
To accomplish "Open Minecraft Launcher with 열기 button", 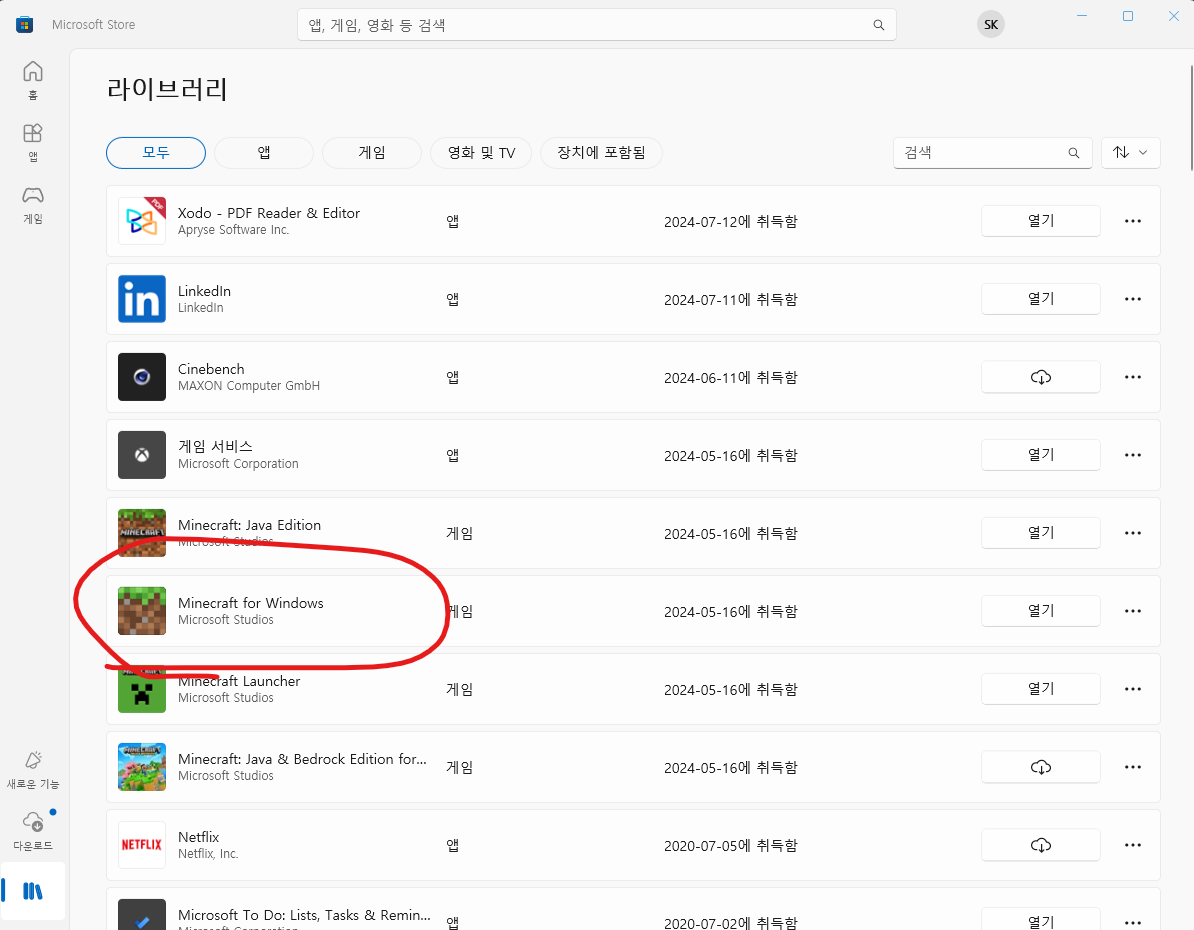I will (x=1040, y=689).
